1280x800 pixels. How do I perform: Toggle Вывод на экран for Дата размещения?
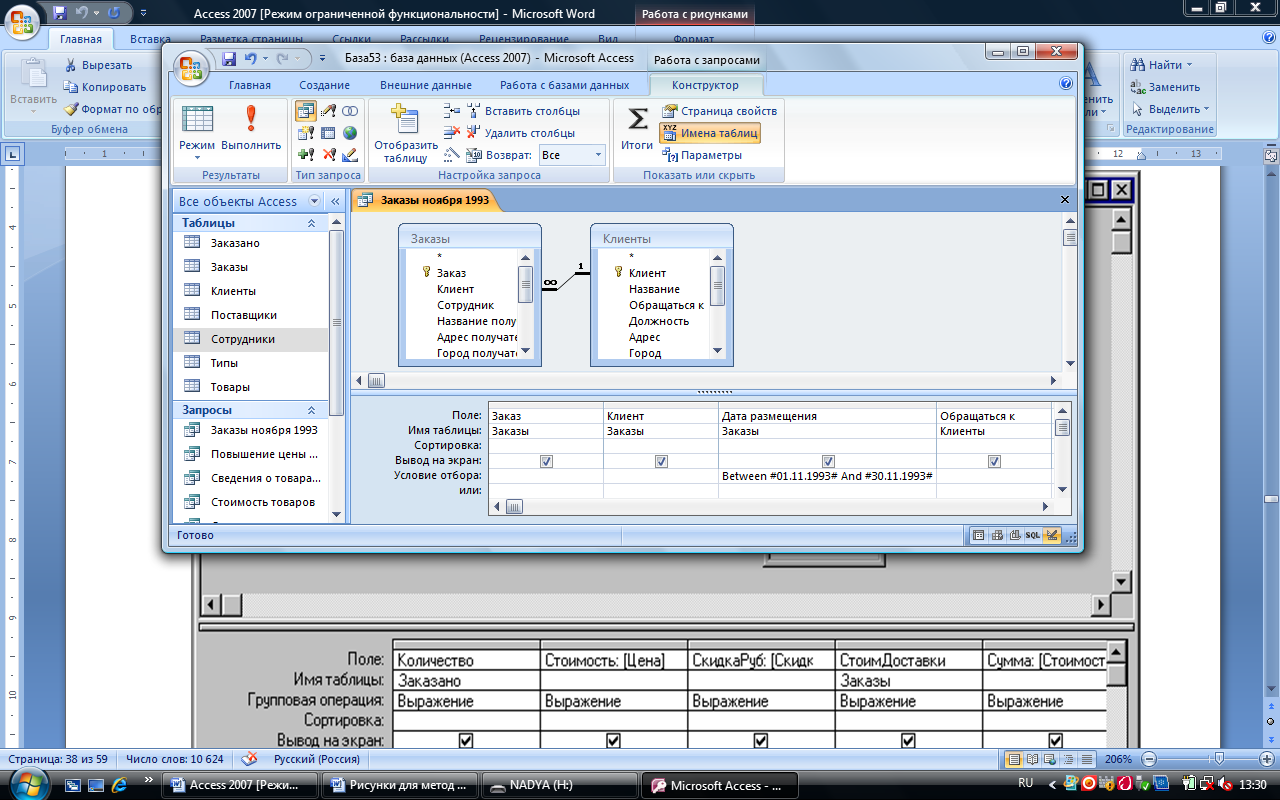[x=828, y=461]
